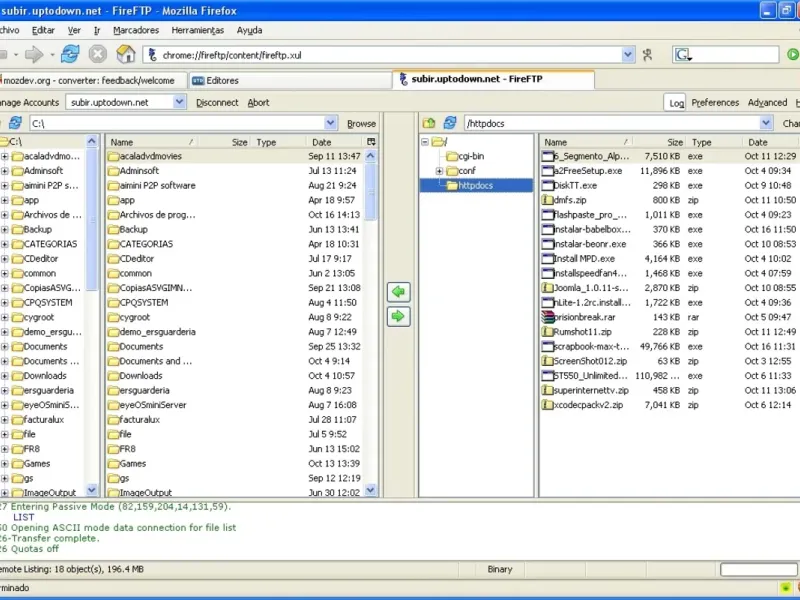Viewport: 800px width, 600px height.
Task: Click the local Browse button
Action: (x=361, y=123)
